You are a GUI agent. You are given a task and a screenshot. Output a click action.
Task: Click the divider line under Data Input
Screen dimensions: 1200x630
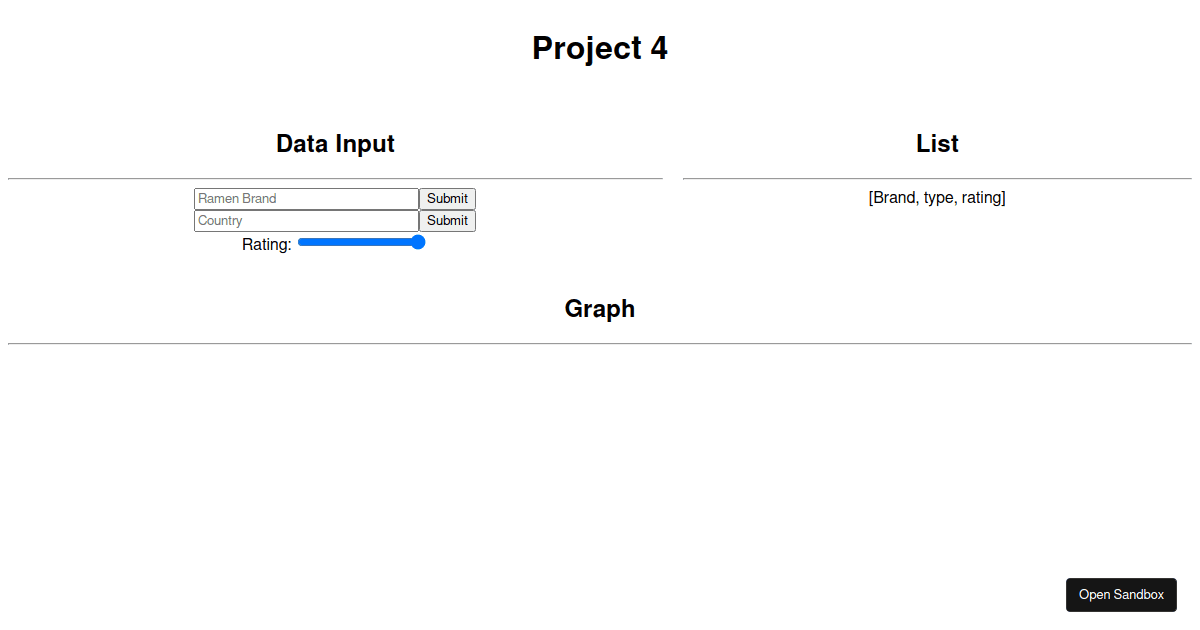[335, 177]
